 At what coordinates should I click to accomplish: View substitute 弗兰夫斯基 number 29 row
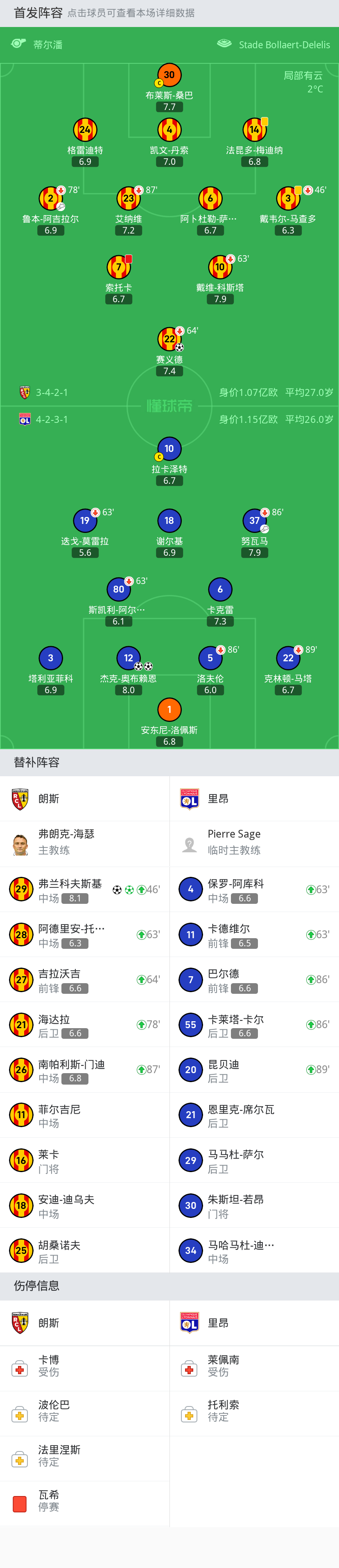85,889
